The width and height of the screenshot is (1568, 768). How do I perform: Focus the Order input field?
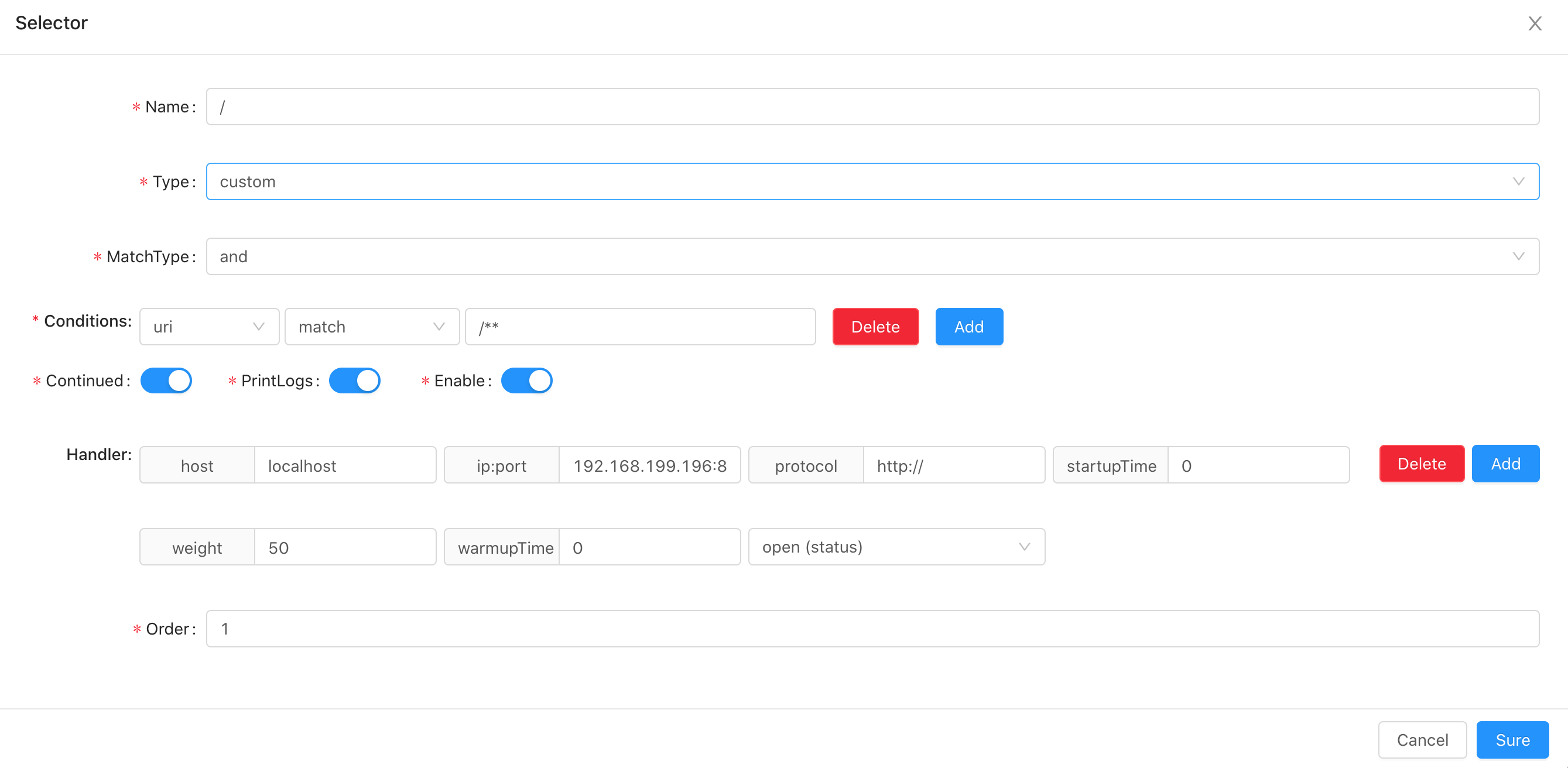(x=872, y=628)
